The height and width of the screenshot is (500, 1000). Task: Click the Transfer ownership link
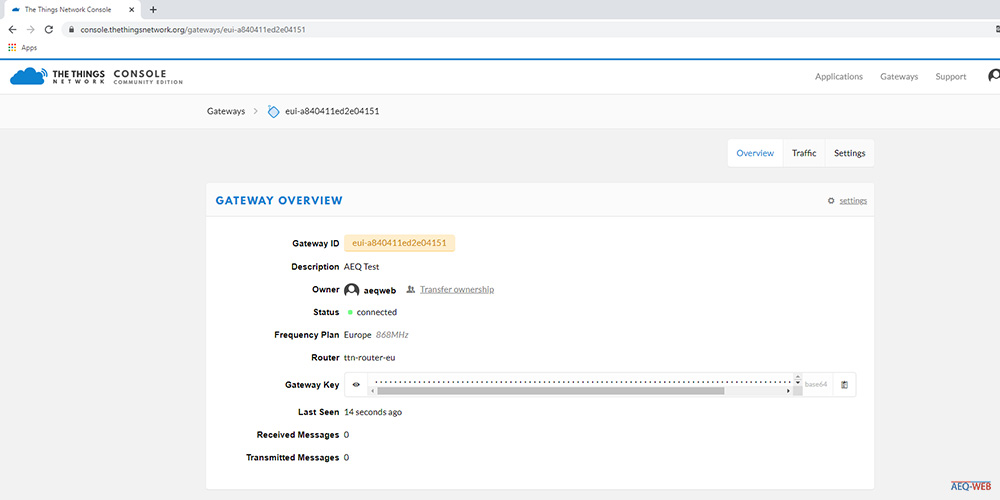pyautogui.click(x=457, y=290)
